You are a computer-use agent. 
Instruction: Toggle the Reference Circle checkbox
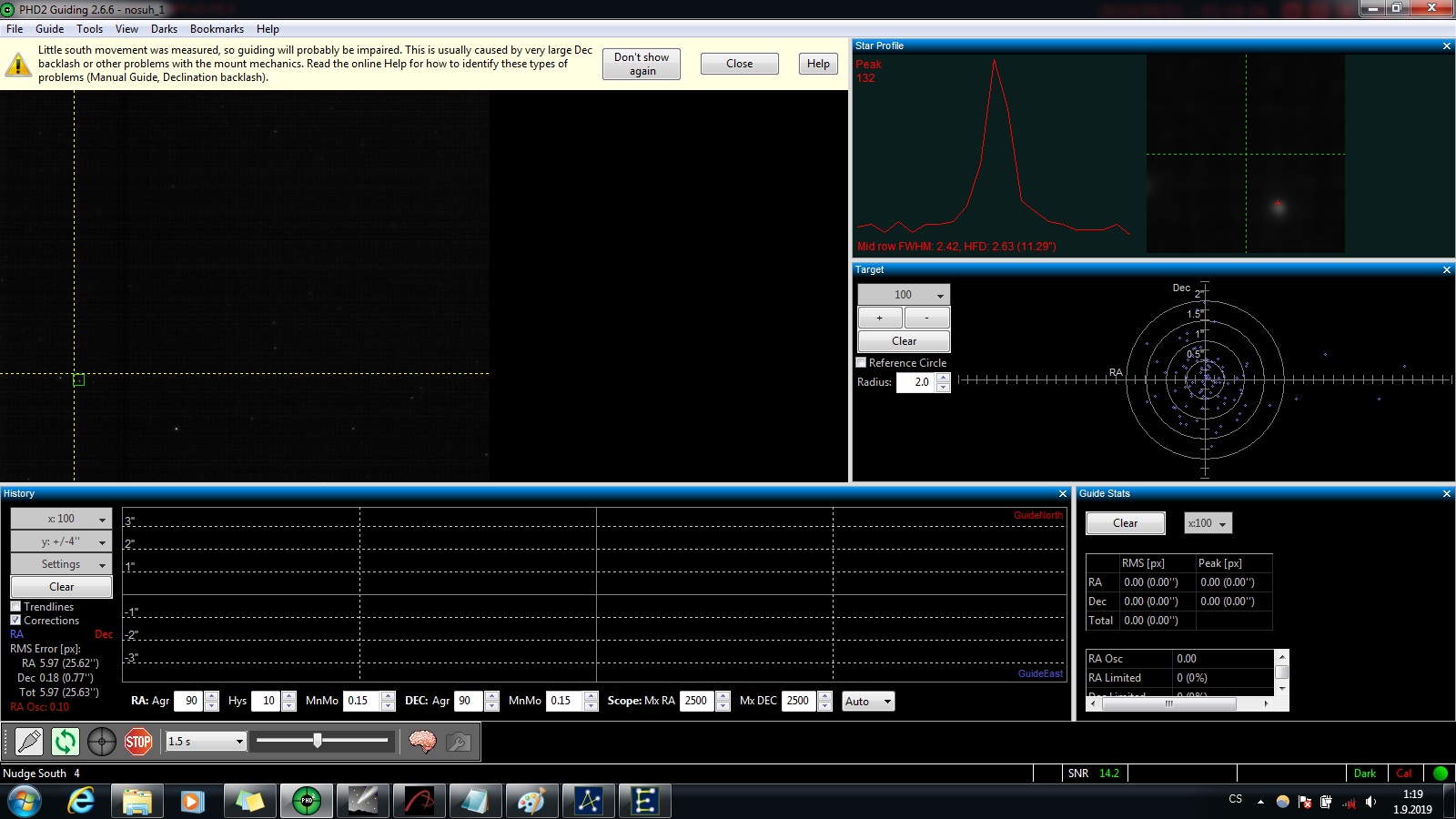coord(862,362)
